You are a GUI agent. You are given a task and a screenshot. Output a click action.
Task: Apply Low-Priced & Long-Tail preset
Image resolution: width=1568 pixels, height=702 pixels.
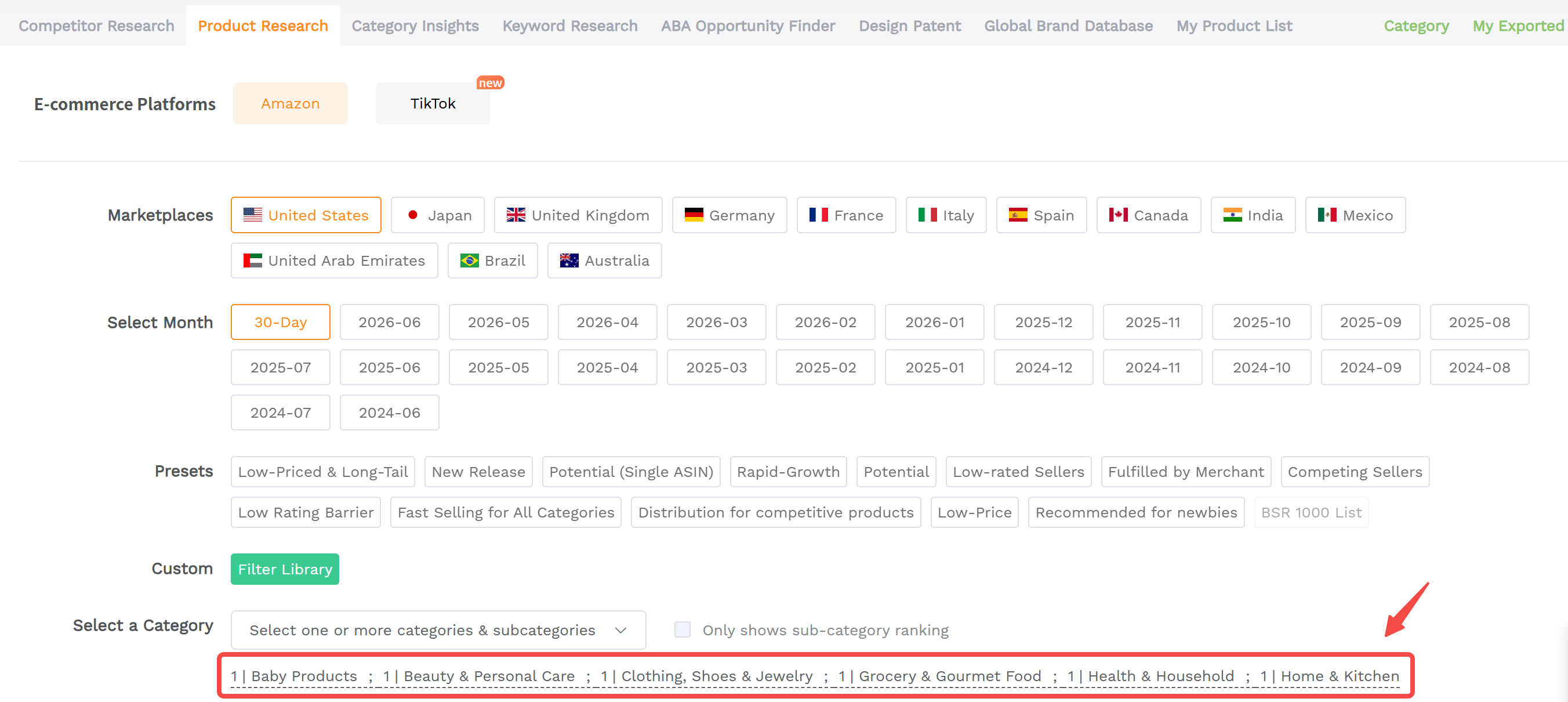(322, 472)
